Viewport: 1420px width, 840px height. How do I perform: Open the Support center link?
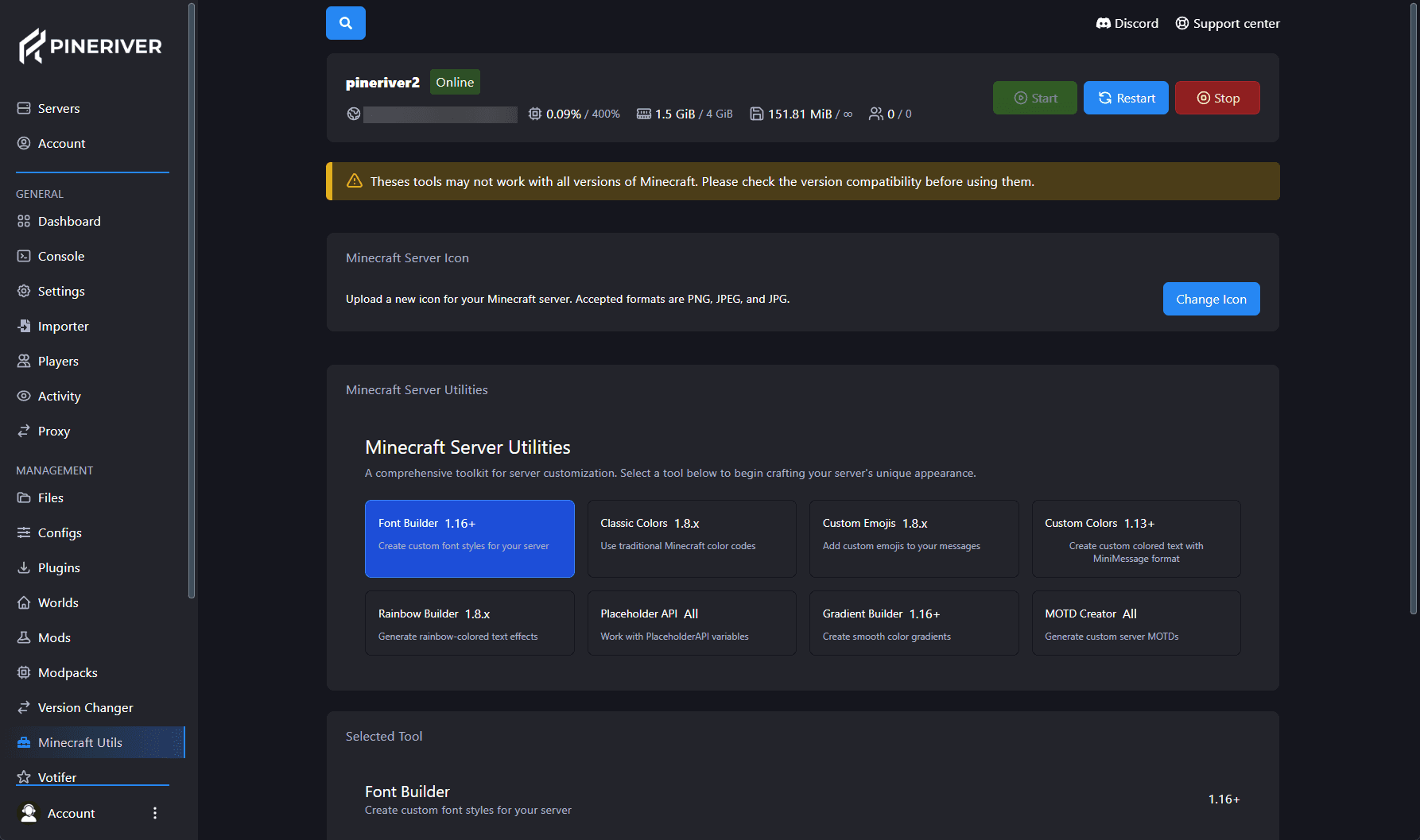click(x=1228, y=23)
